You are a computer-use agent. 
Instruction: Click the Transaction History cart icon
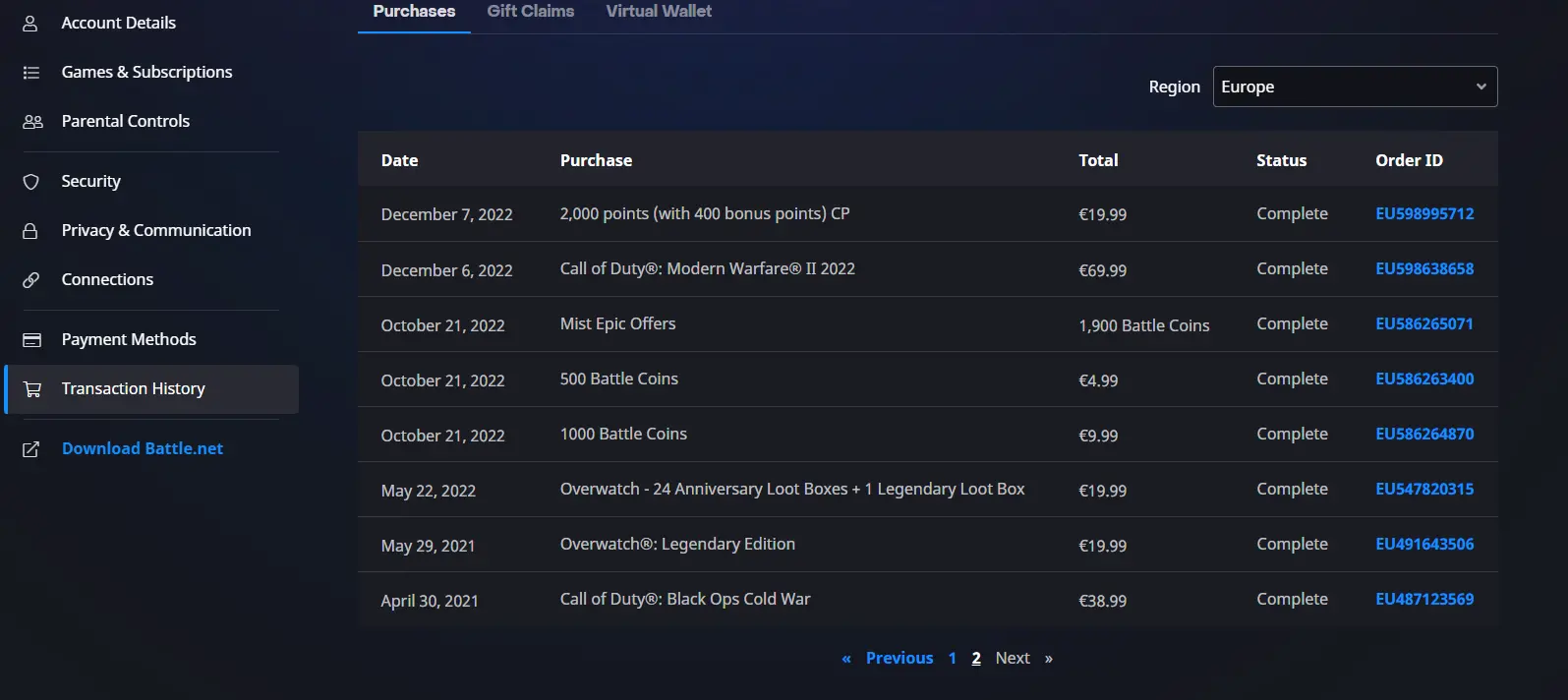pos(32,389)
